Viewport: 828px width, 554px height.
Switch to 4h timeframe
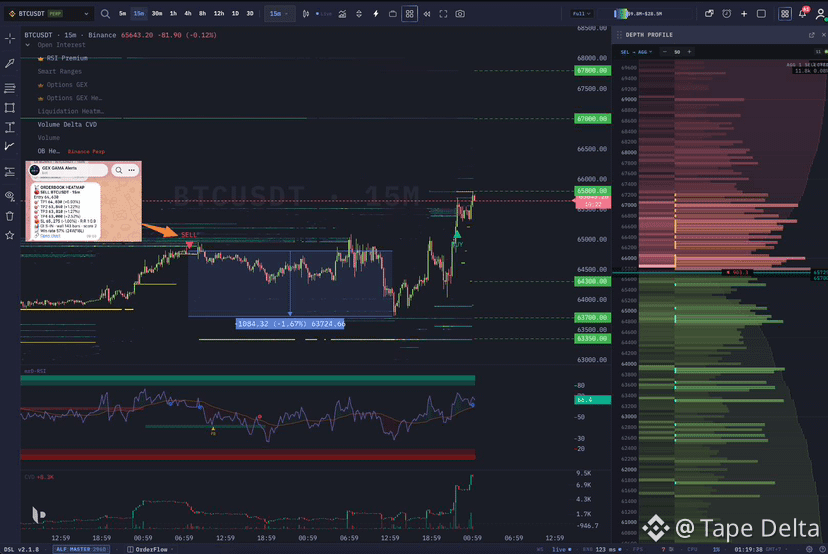[188, 14]
